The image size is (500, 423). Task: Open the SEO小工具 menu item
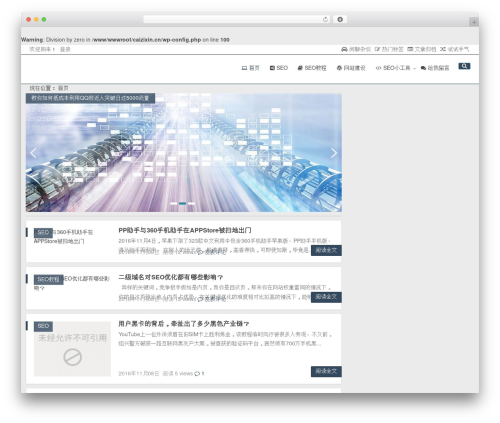396,68
